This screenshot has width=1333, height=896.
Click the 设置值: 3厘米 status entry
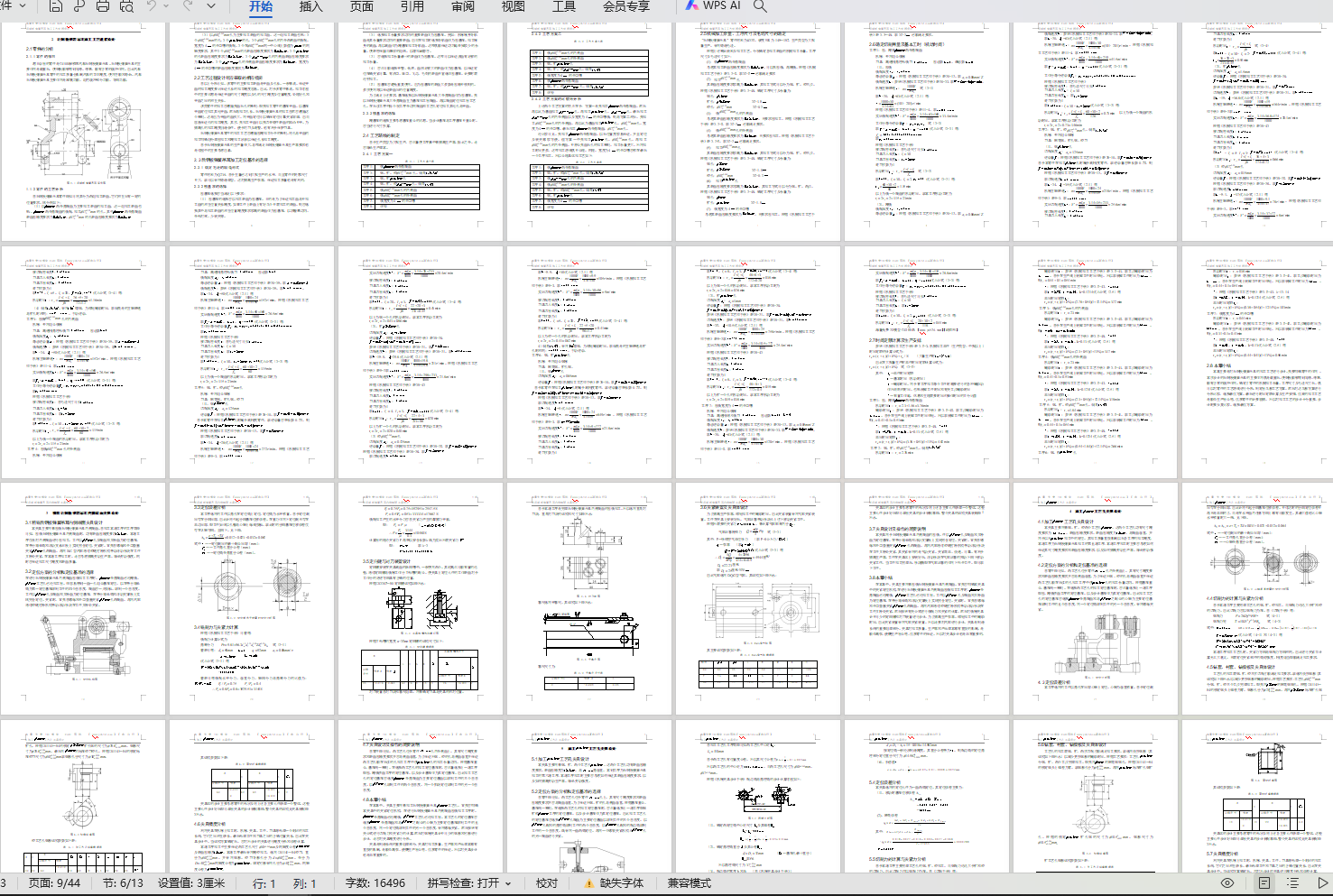click(191, 883)
